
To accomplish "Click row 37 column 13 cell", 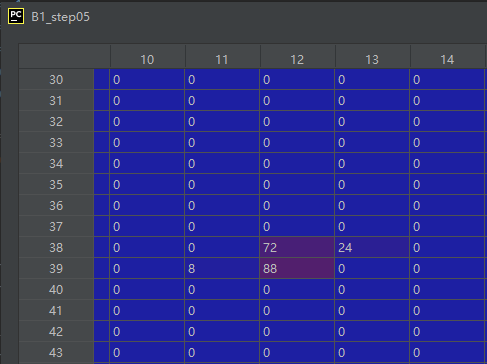I will tap(372, 226).
